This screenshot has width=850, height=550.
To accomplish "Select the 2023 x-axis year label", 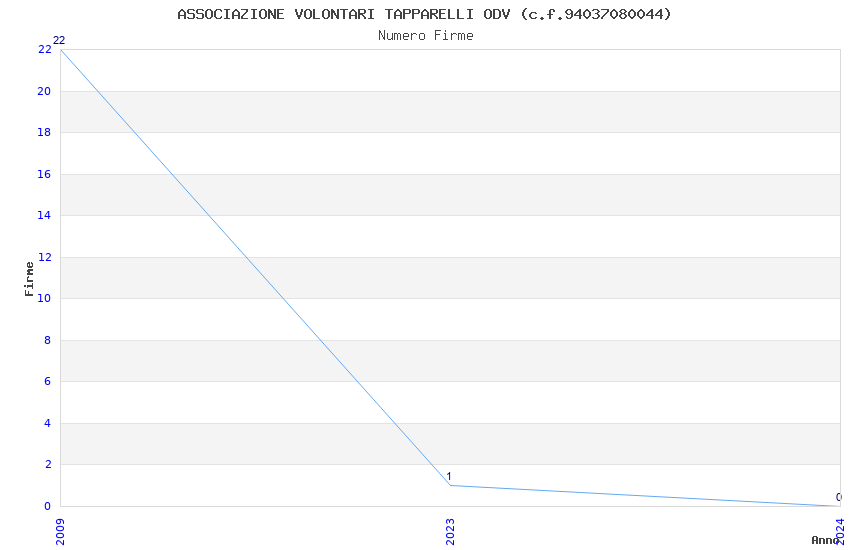I will pyautogui.click(x=450, y=532).
